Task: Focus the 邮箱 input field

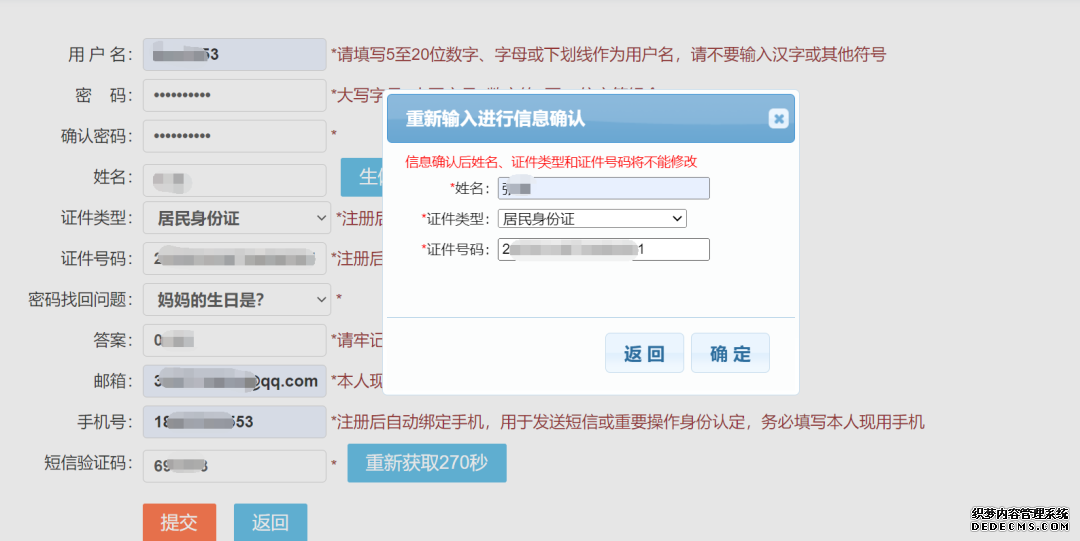Action: point(234,381)
